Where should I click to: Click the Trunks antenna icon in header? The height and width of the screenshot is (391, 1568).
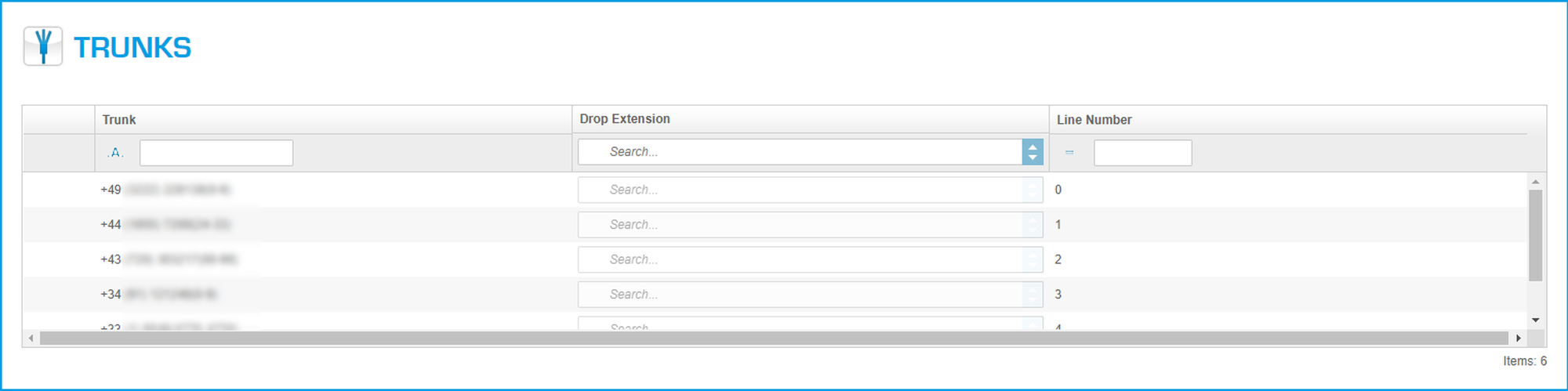(x=43, y=46)
